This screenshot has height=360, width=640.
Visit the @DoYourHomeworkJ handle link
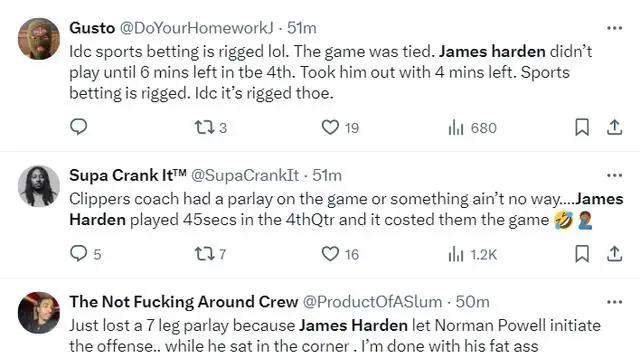tap(197, 28)
